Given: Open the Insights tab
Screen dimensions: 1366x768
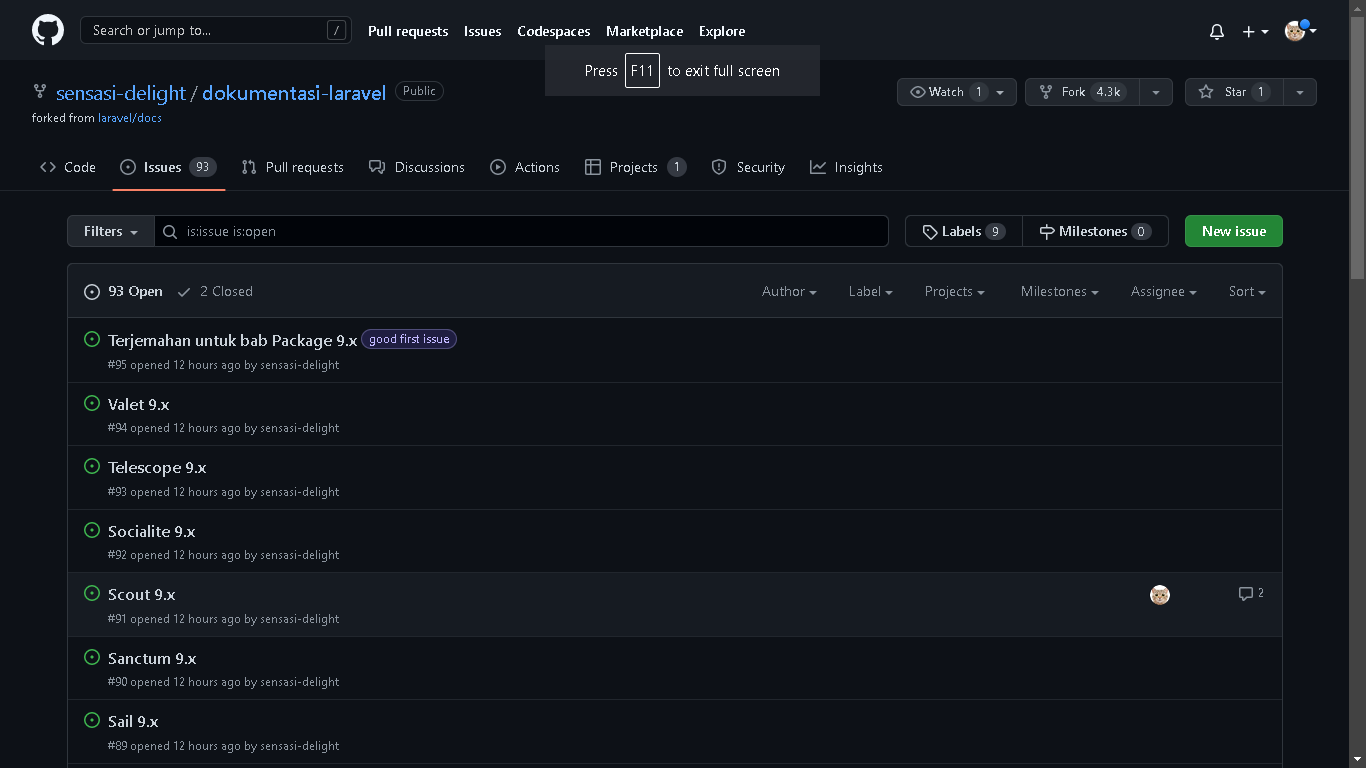Looking at the screenshot, I should coord(846,167).
